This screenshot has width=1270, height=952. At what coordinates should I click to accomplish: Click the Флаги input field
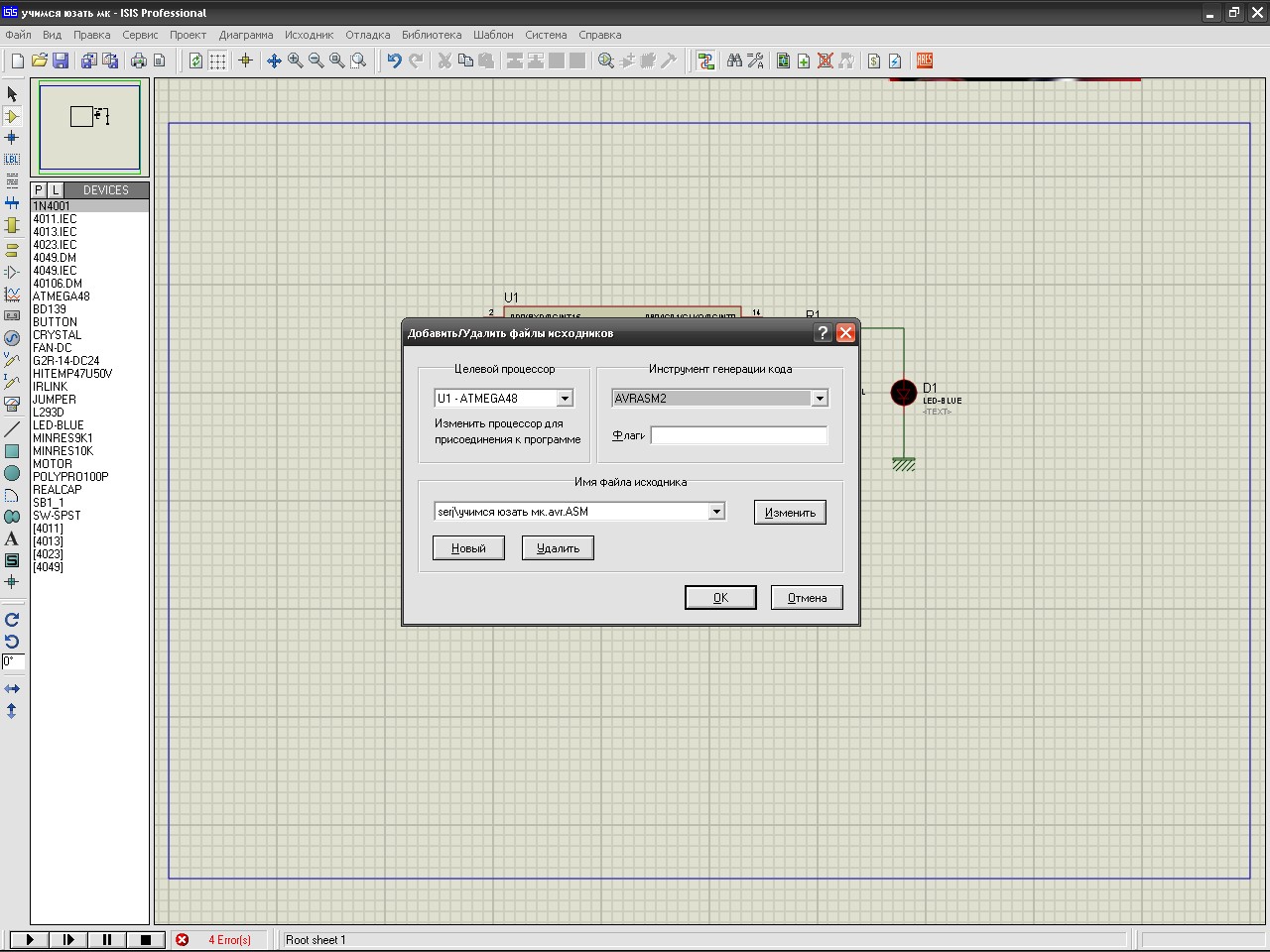pyautogui.click(x=738, y=435)
